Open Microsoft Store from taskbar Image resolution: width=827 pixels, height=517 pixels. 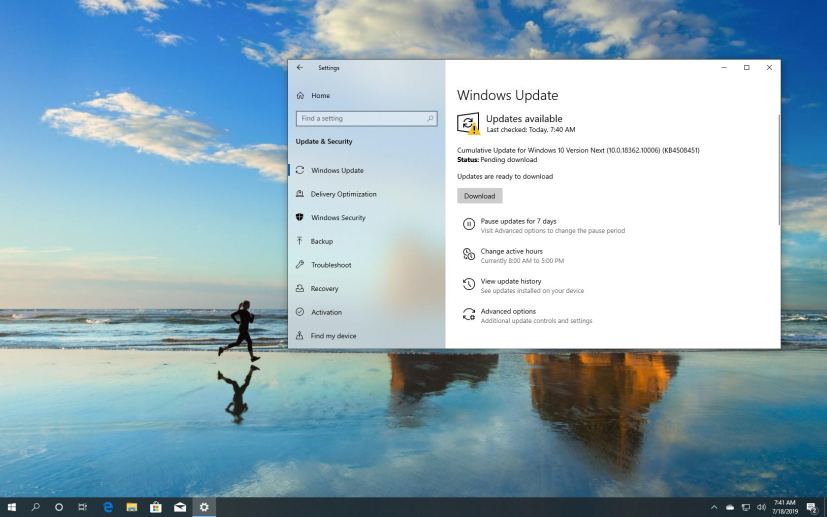pos(156,507)
